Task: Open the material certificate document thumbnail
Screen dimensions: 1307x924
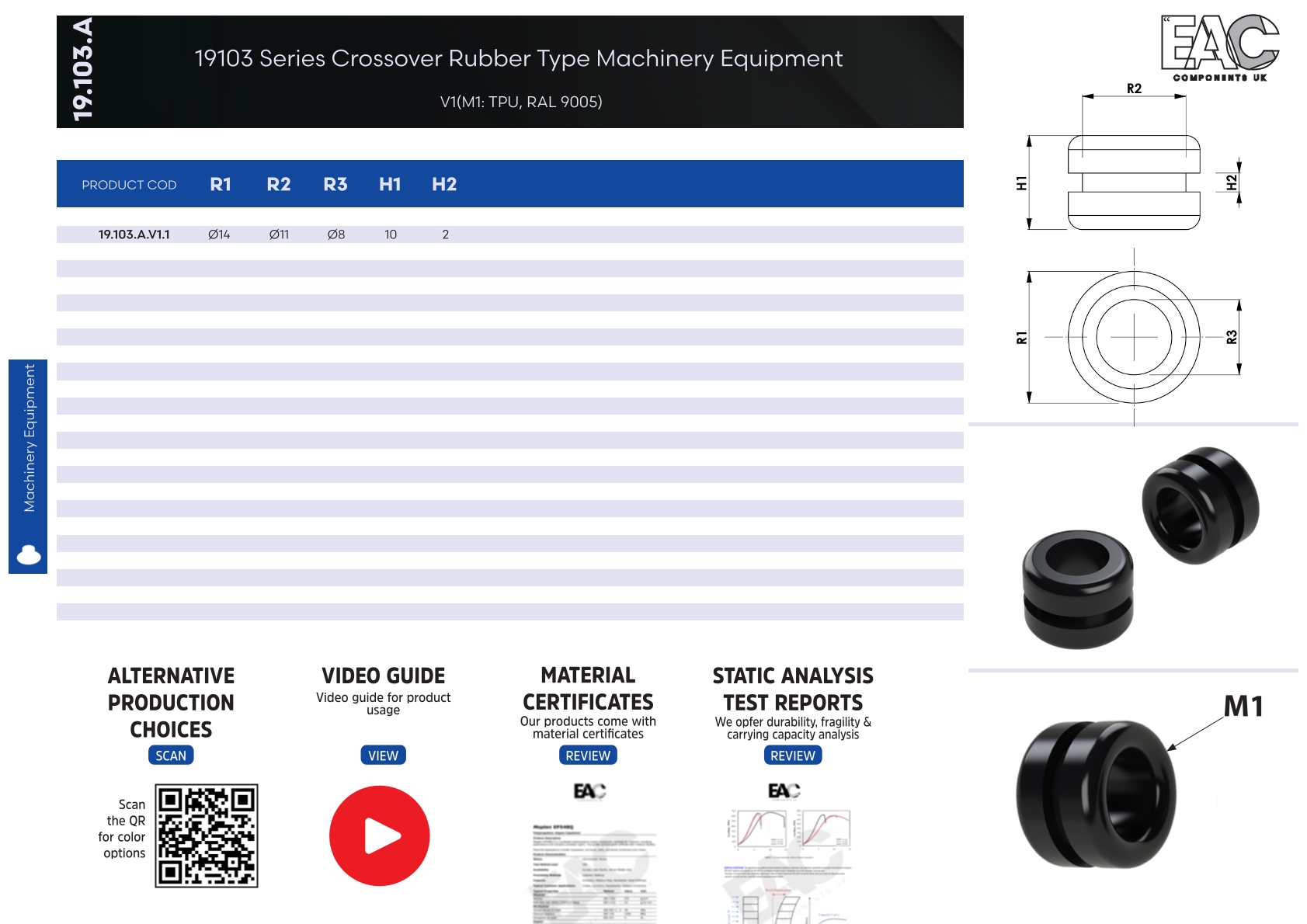Action: click(594, 854)
